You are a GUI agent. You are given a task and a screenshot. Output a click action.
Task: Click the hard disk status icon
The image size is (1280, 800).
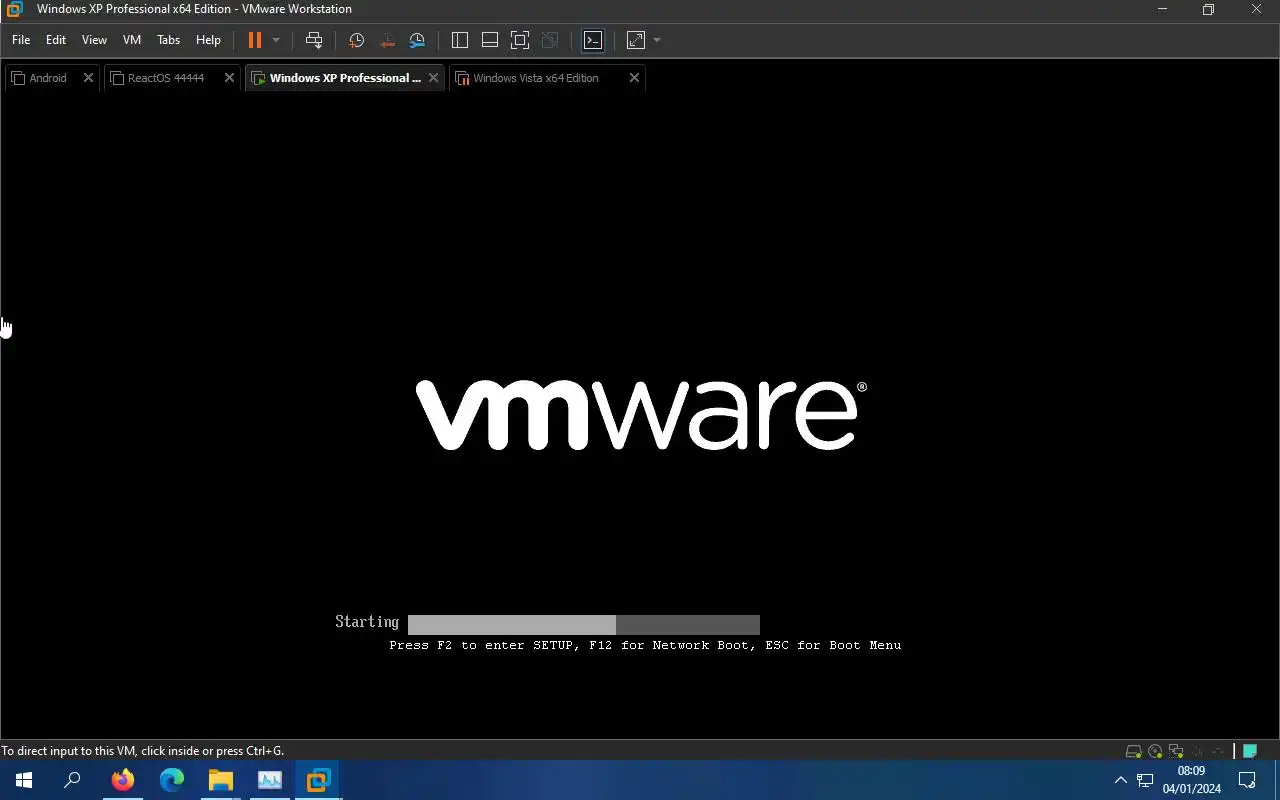(x=1134, y=751)
